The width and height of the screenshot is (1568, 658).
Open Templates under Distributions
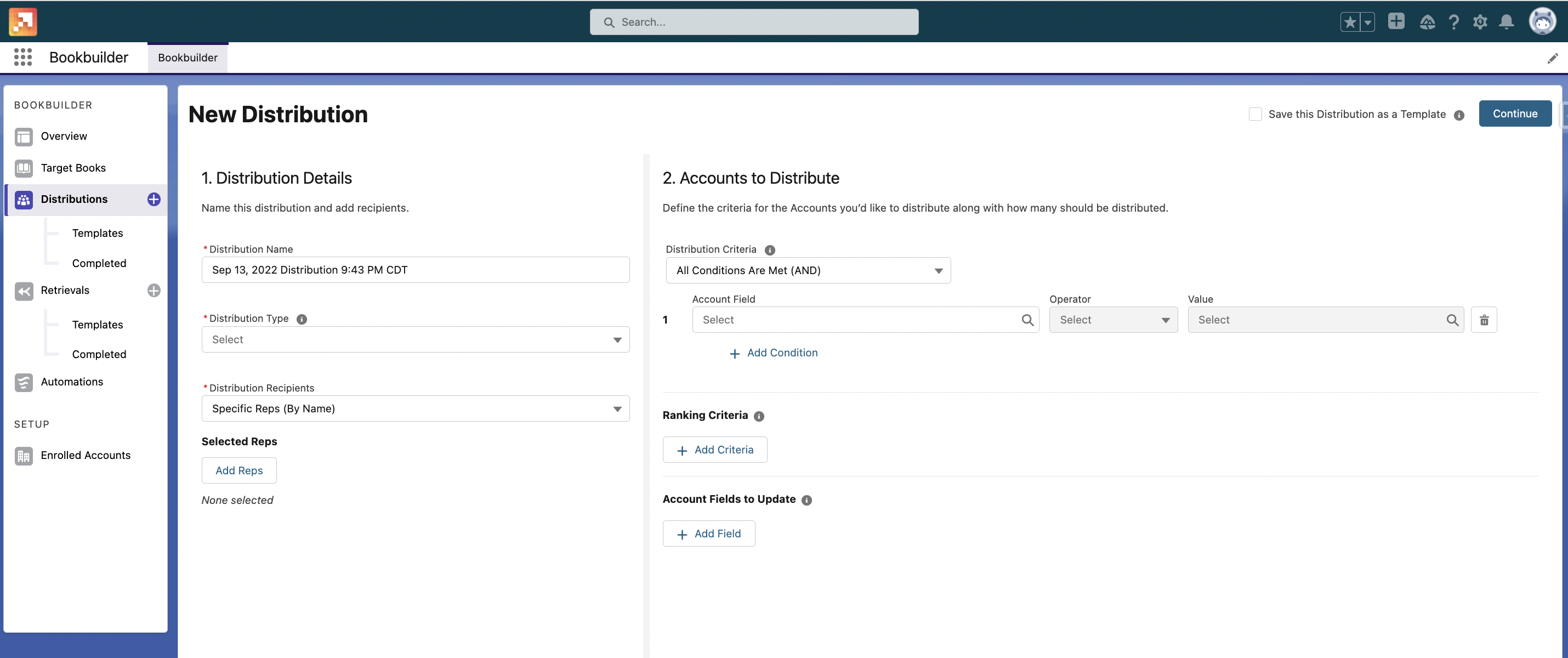[x=98, y=234]
